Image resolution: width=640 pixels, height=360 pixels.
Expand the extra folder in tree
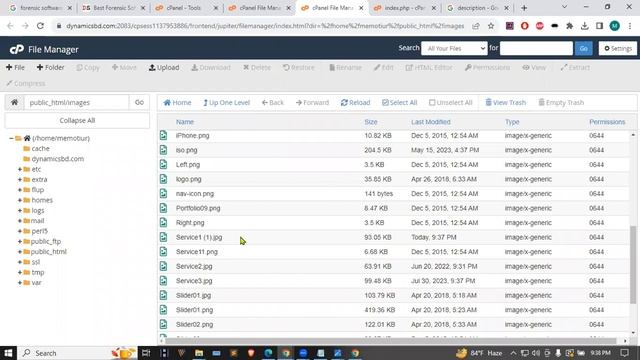coord(20,180)
